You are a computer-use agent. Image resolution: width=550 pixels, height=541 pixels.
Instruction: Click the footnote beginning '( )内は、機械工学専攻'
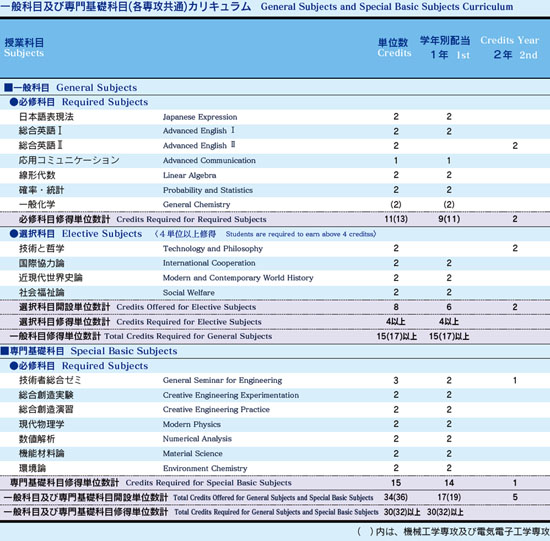click(453, 532)
